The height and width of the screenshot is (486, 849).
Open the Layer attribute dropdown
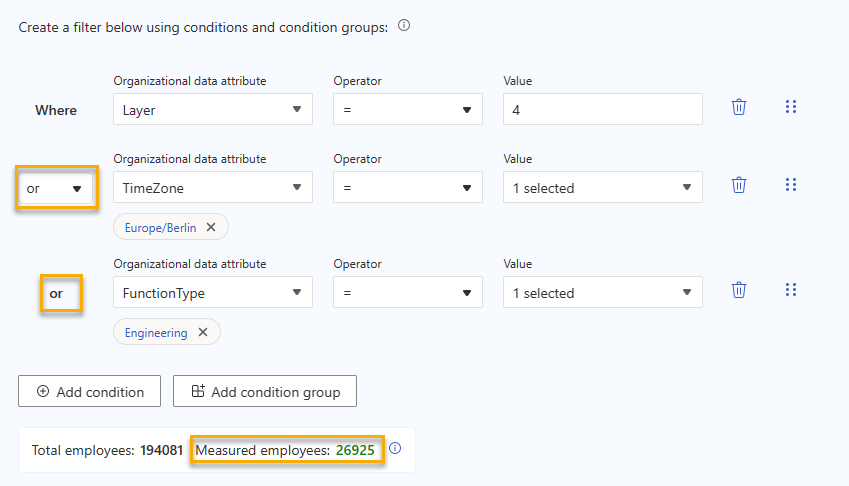[212, 110]
